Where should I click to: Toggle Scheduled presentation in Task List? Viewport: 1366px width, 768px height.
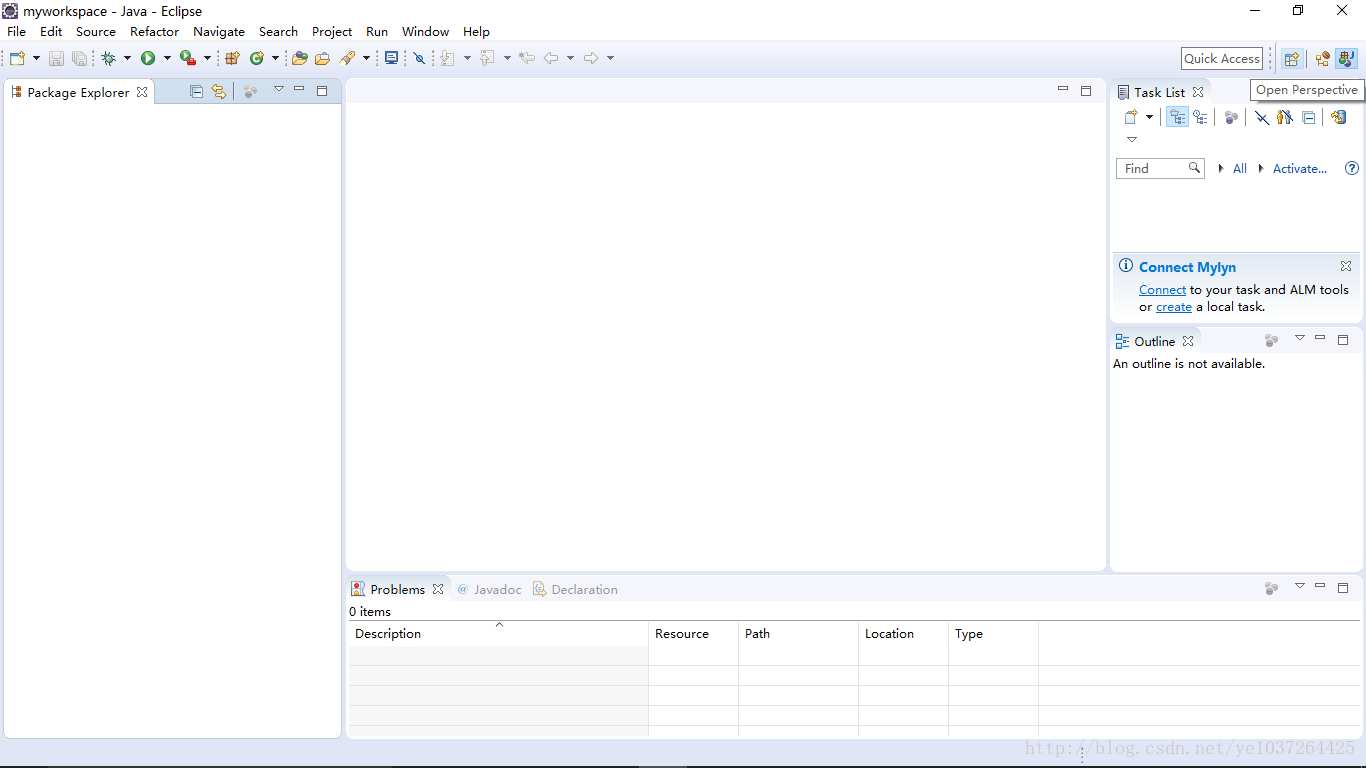click(1200, 117)
